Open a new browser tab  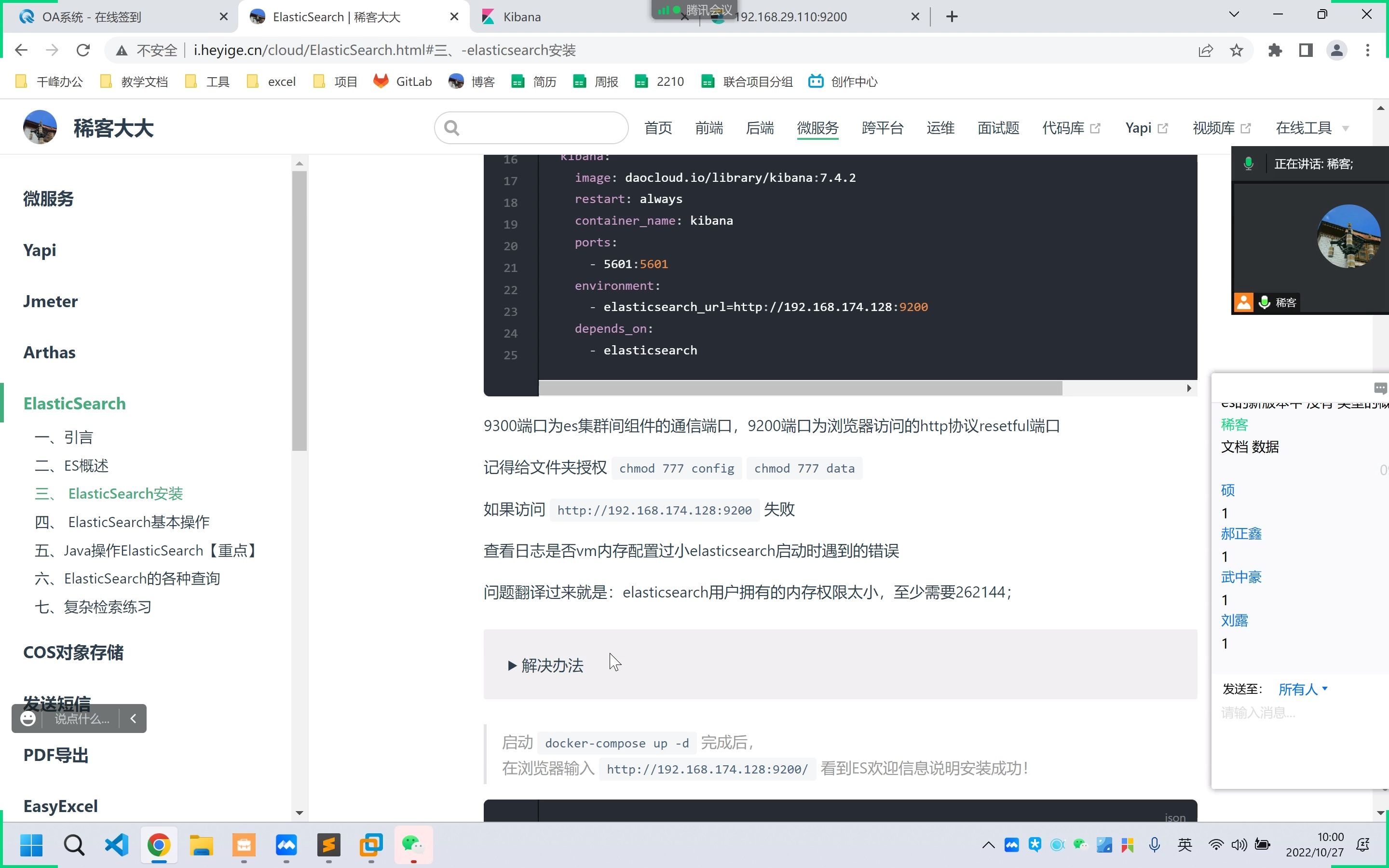click(952, 17)
